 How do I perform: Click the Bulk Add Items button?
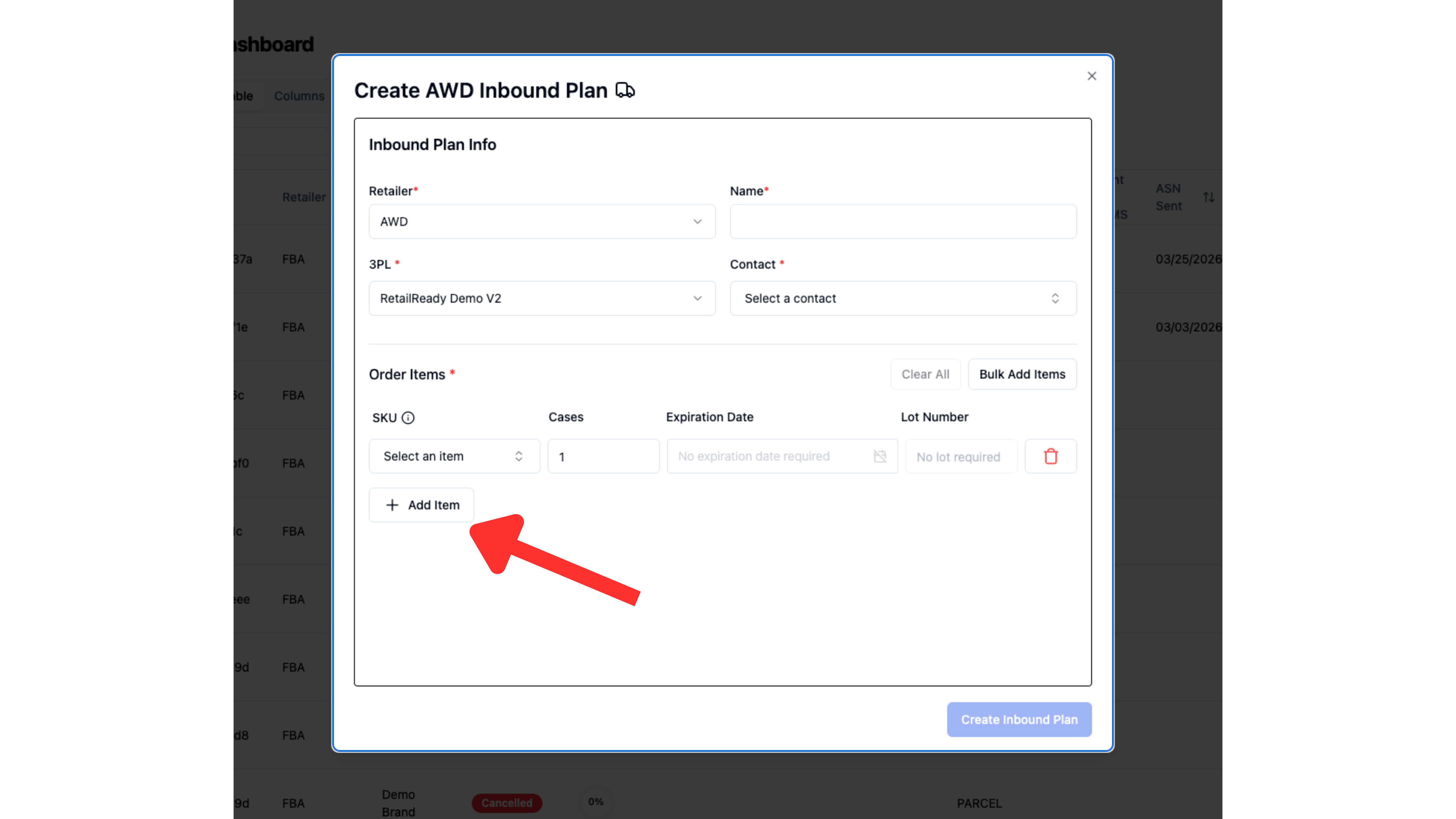pyautogui.click(x=1022, y=374)
